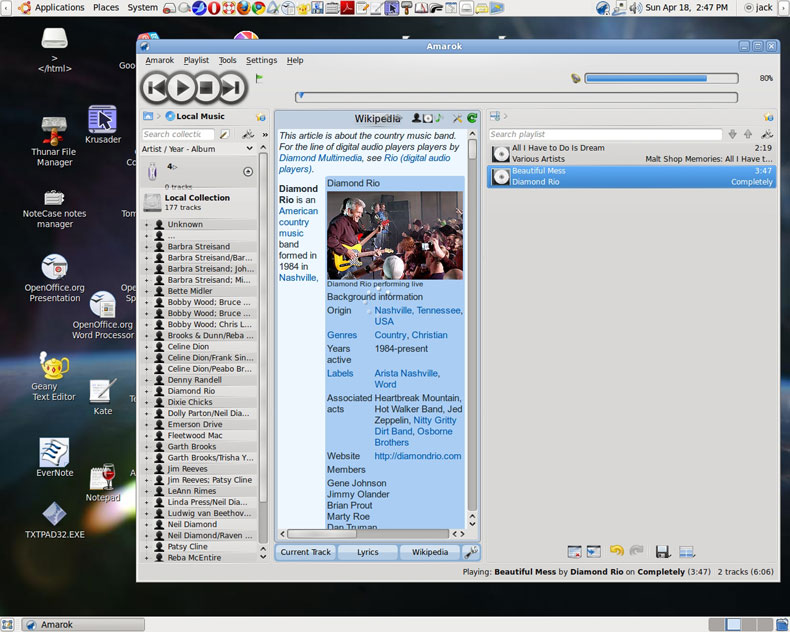
Task: Show active track playlist icon
Action: pos(594,552)
